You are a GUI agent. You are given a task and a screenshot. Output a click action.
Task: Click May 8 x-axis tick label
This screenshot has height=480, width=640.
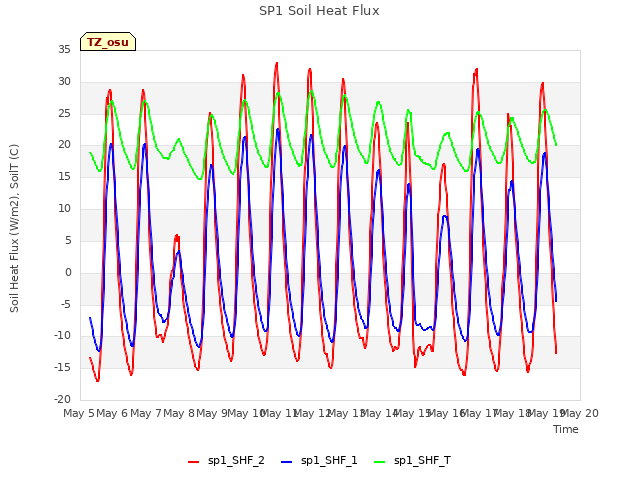tap(179, 413)
